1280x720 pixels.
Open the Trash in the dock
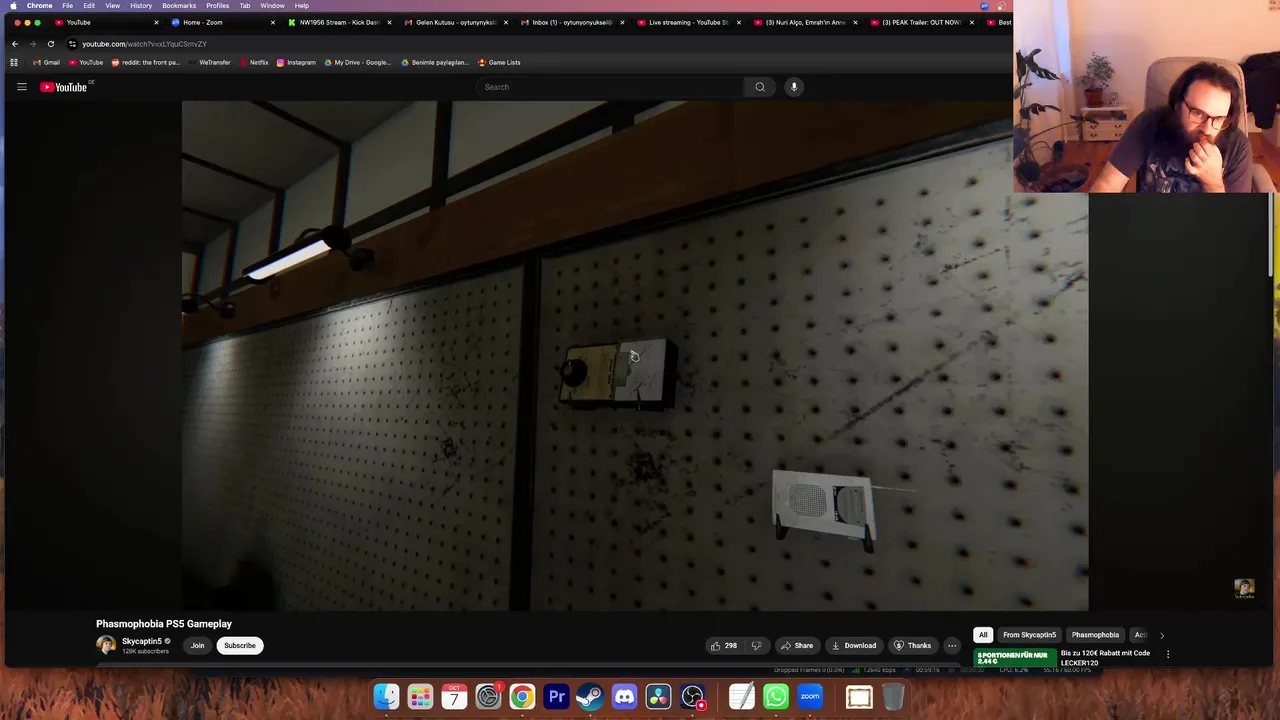tap(893, 696)
